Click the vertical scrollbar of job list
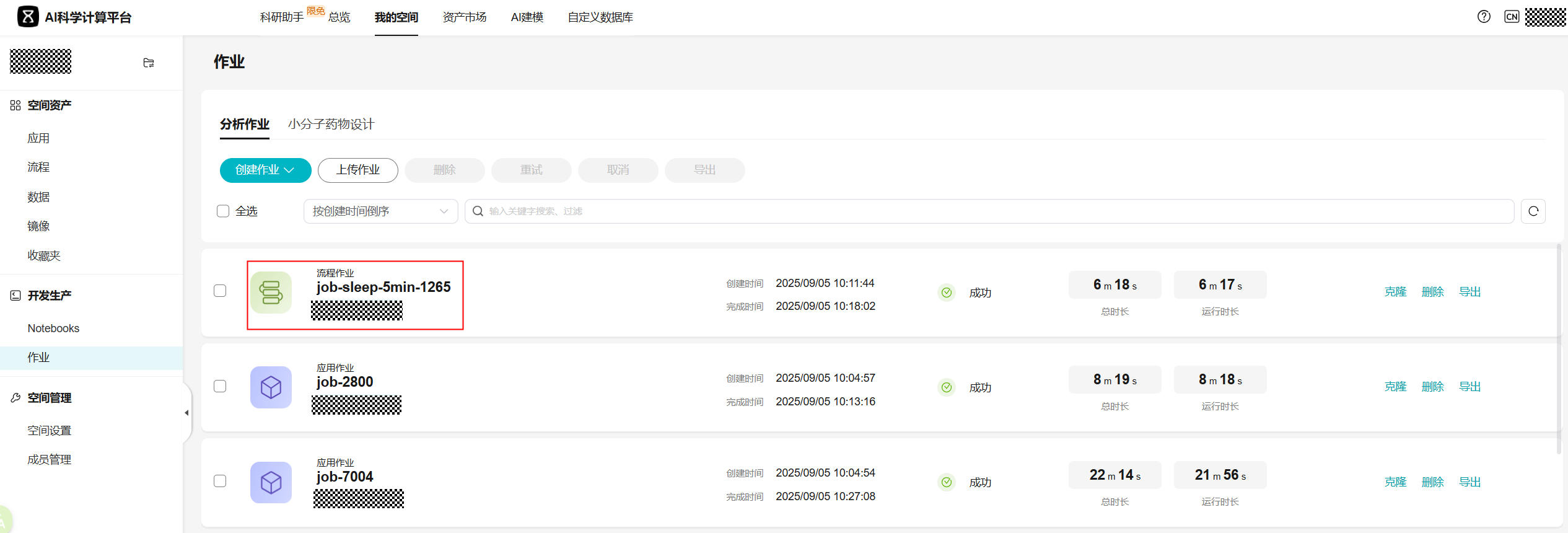Viewport: 1568px width, 533px height. pos(1559,347)
